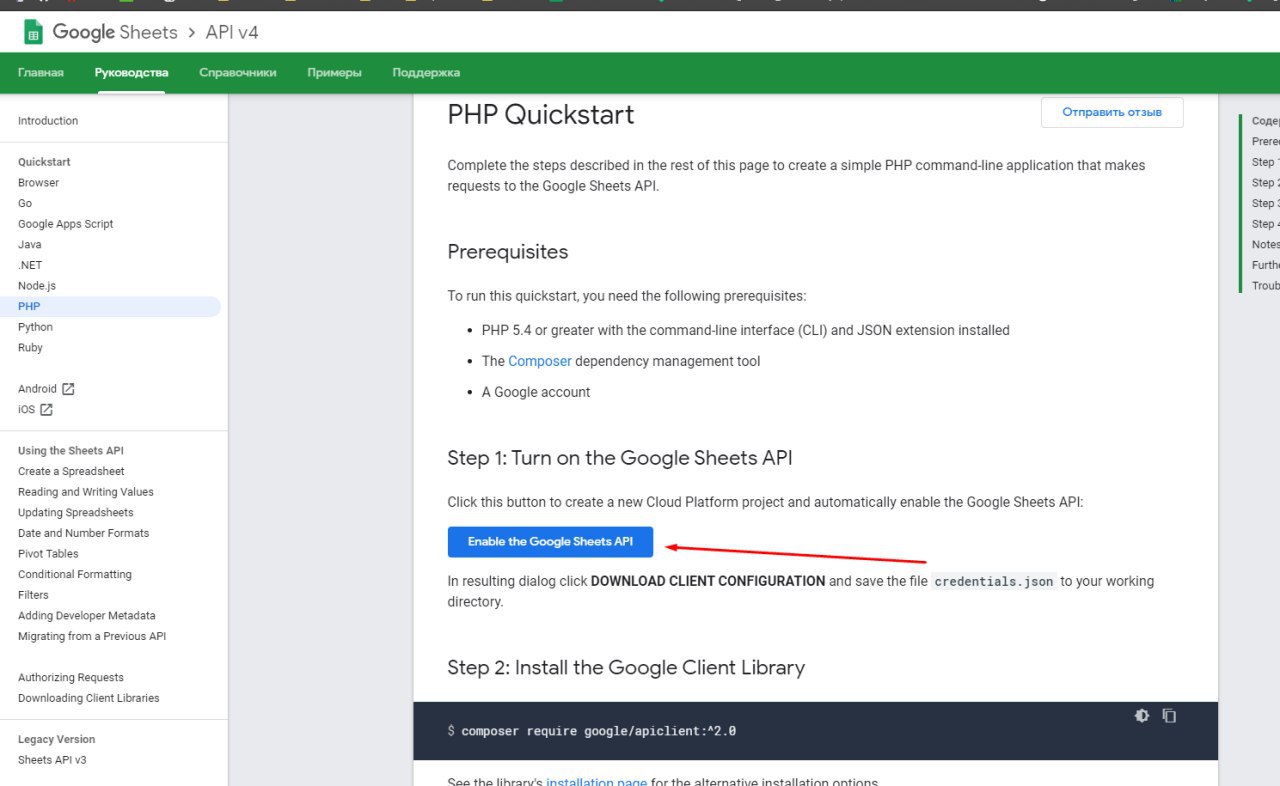The image size is (1280, 786).
Task: Open Migrating from a Previous API
Action: 92,636
